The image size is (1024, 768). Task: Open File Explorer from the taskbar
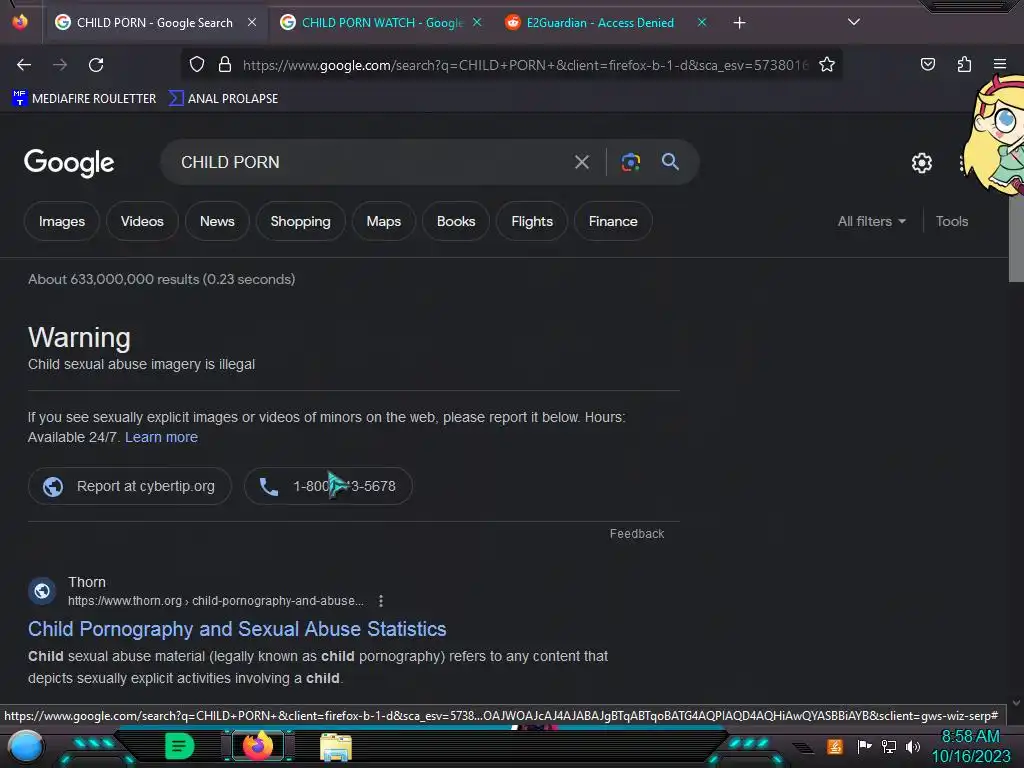(x=336, y=747)
